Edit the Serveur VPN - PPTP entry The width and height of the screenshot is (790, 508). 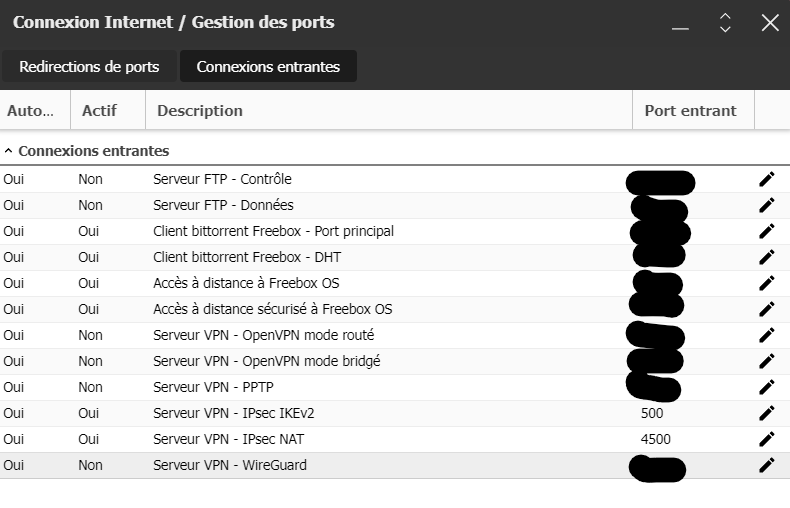[766, 388]
